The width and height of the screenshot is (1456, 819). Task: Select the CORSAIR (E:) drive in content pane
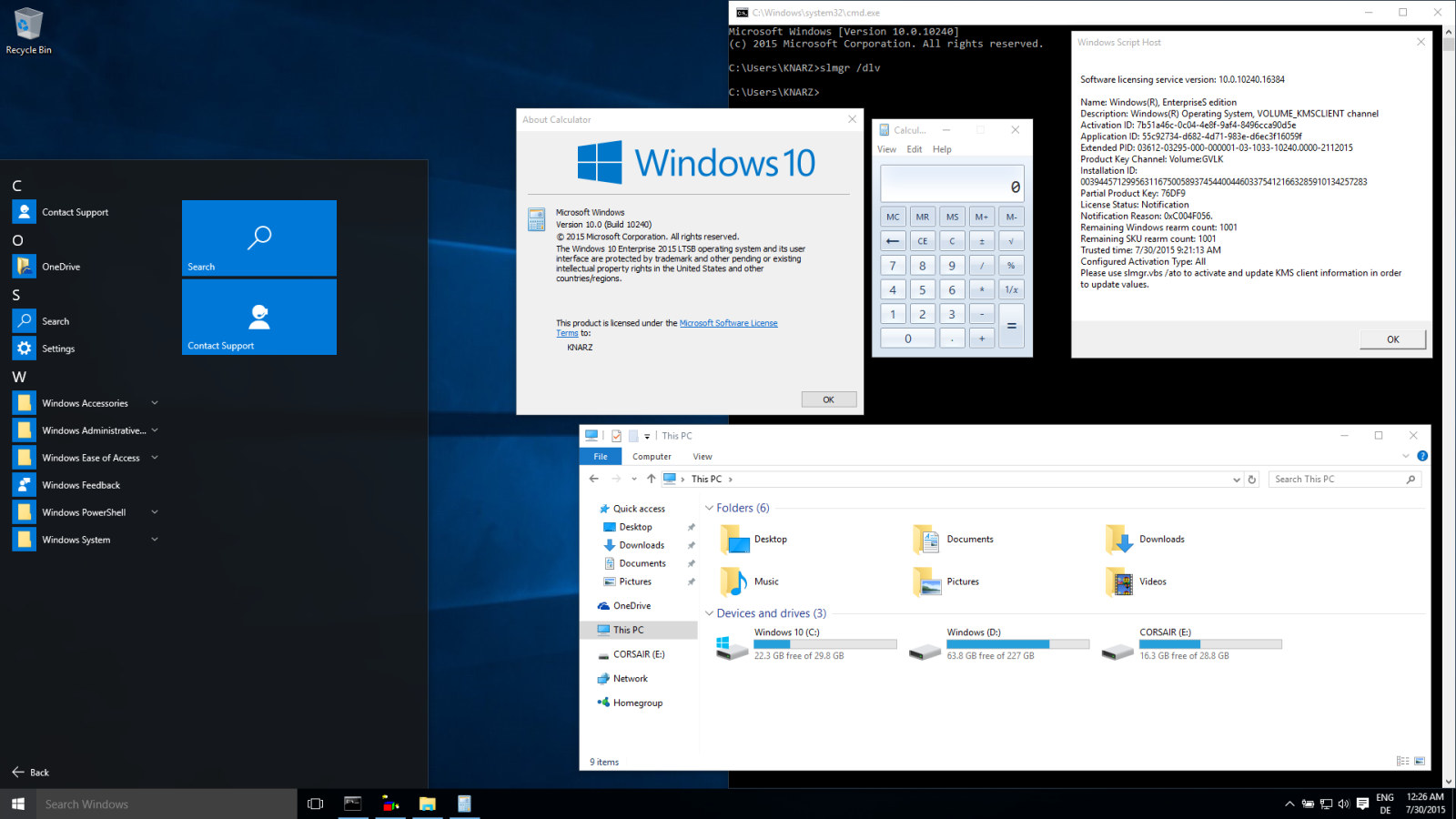[1192, 643]
